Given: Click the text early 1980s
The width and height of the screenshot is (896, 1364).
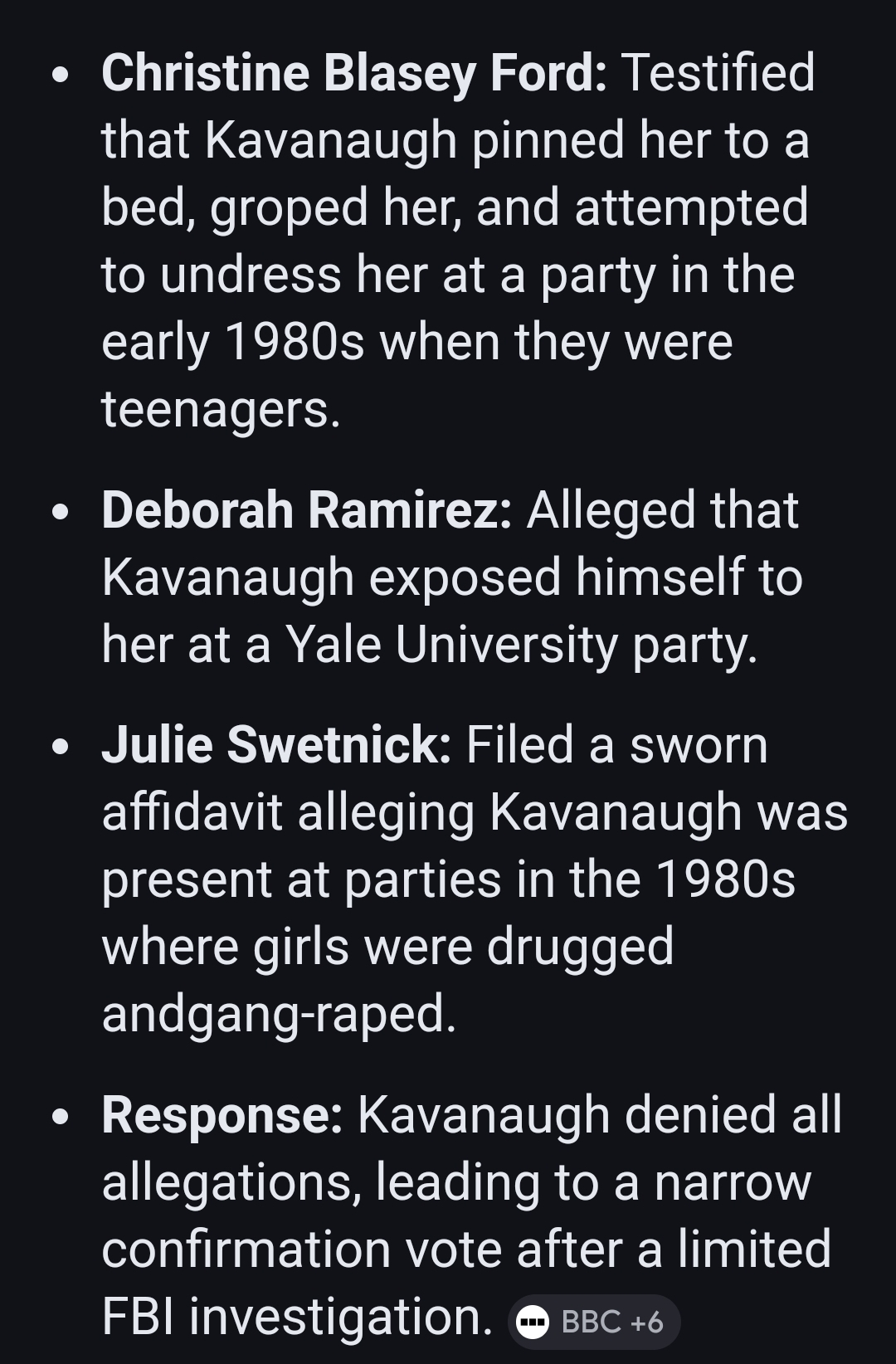Looking at the screenshot, I should (232, 342).
